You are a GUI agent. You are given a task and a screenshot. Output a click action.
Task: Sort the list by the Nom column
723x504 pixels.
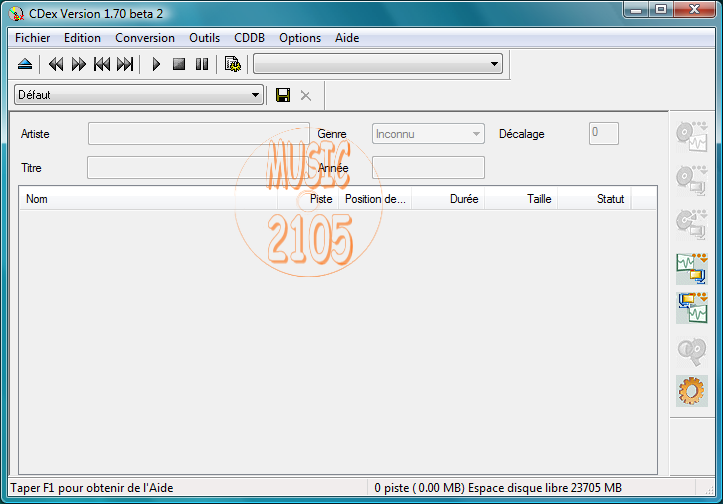click(x=148, y=199)
